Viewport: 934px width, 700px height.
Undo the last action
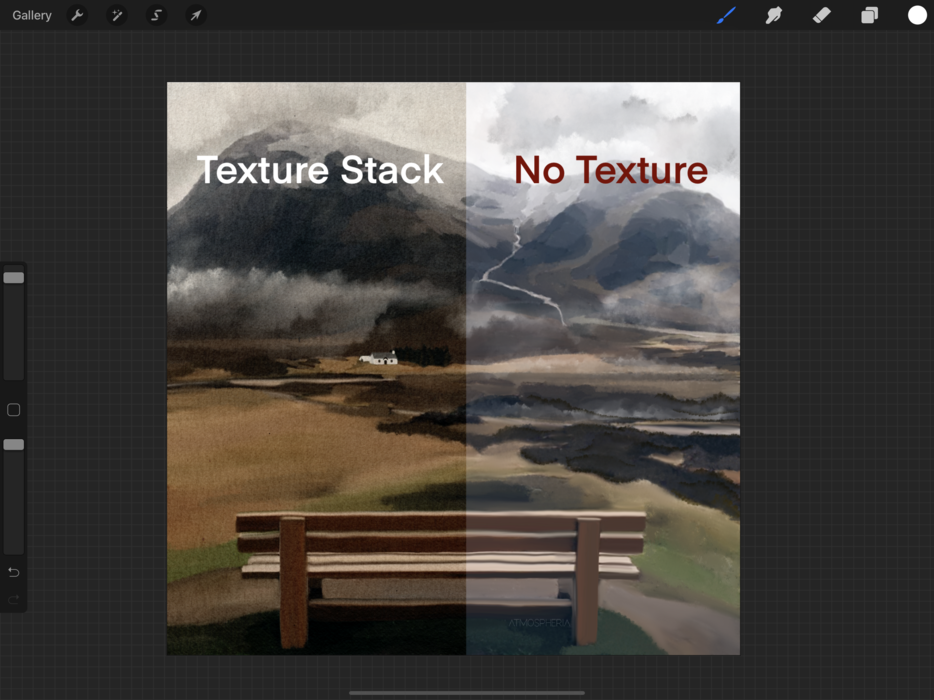point(14,573)
